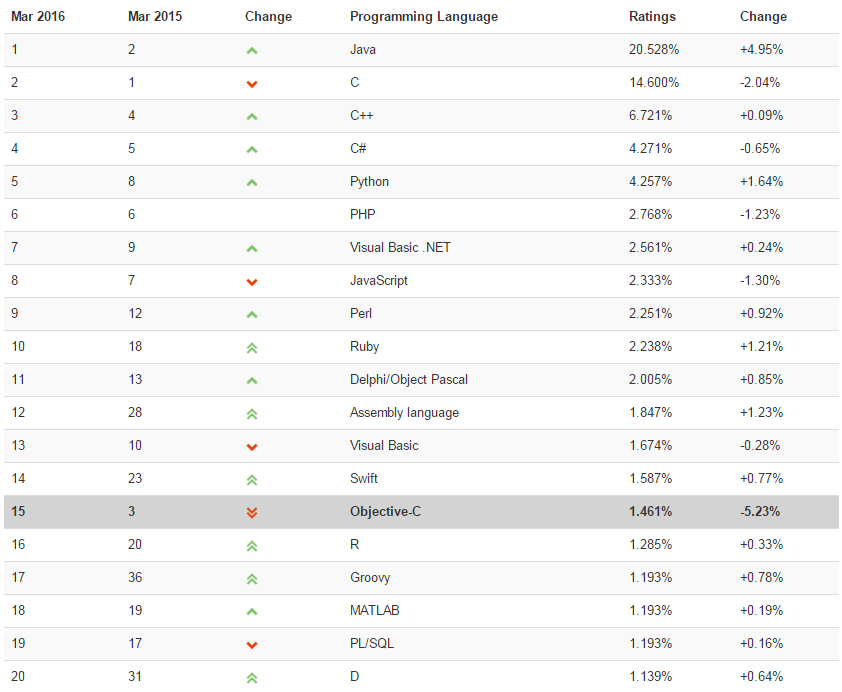Select the Programming Language column header
This screenshot has width=842, height=692.
click(x=423, y=17)
